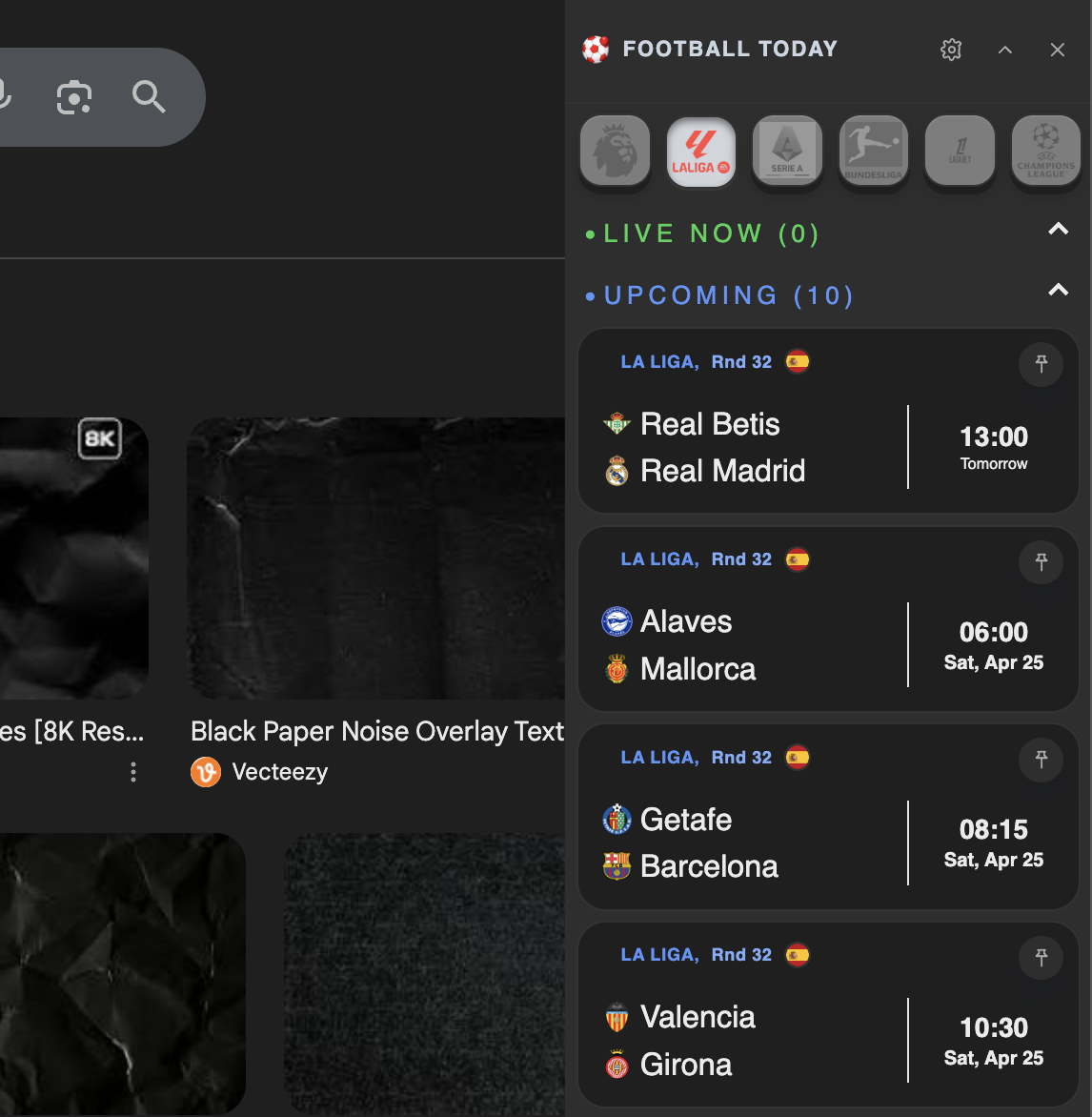This screenshot has height=1117, width=1092.
Task: Click the Real Madrid club crest
Action: point(617,471)
